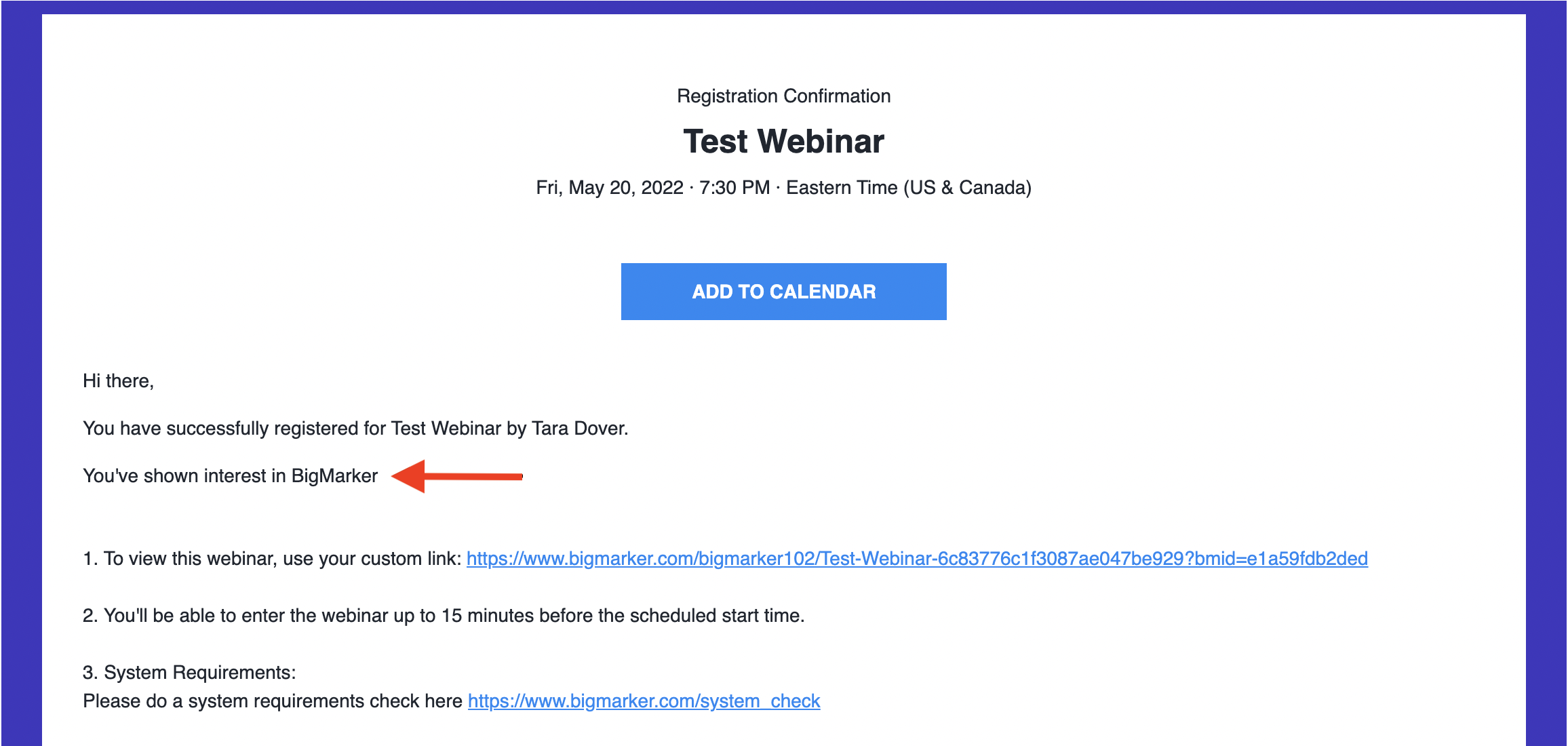Click the ADD TO CALENDAR button
The height and width of the screenshot is (746, 1568).
pyautogui.click(x=783, y=292)
